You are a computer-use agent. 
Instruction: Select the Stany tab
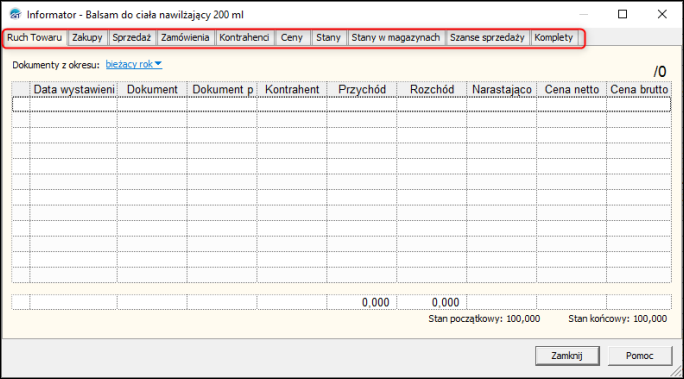[328, 38]
